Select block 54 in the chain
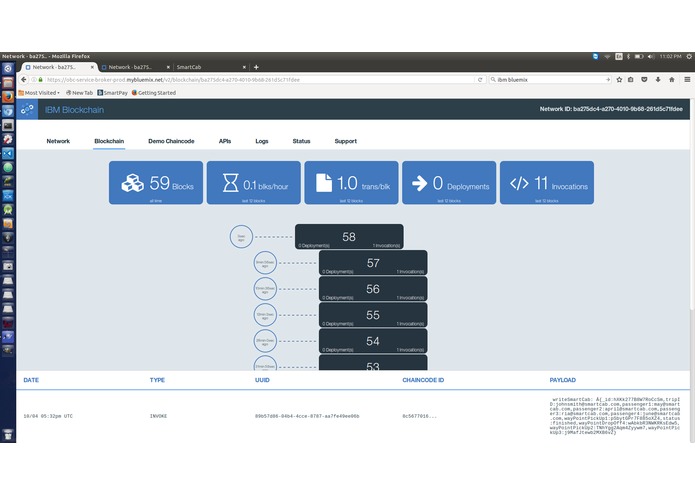This screenshot has height=494, width=695. tap(373, 341)
